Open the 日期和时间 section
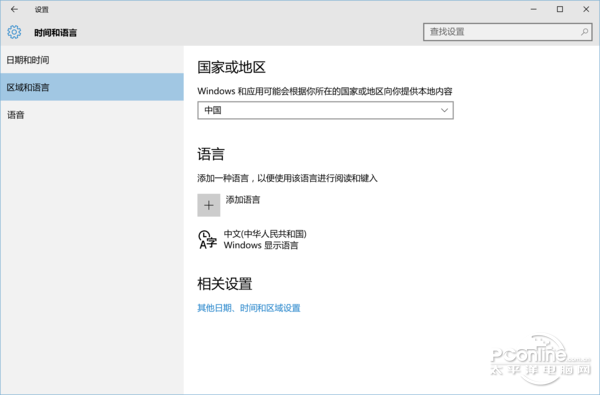The height and width of the screenshot is (395, 600). (x=92, y=60)
